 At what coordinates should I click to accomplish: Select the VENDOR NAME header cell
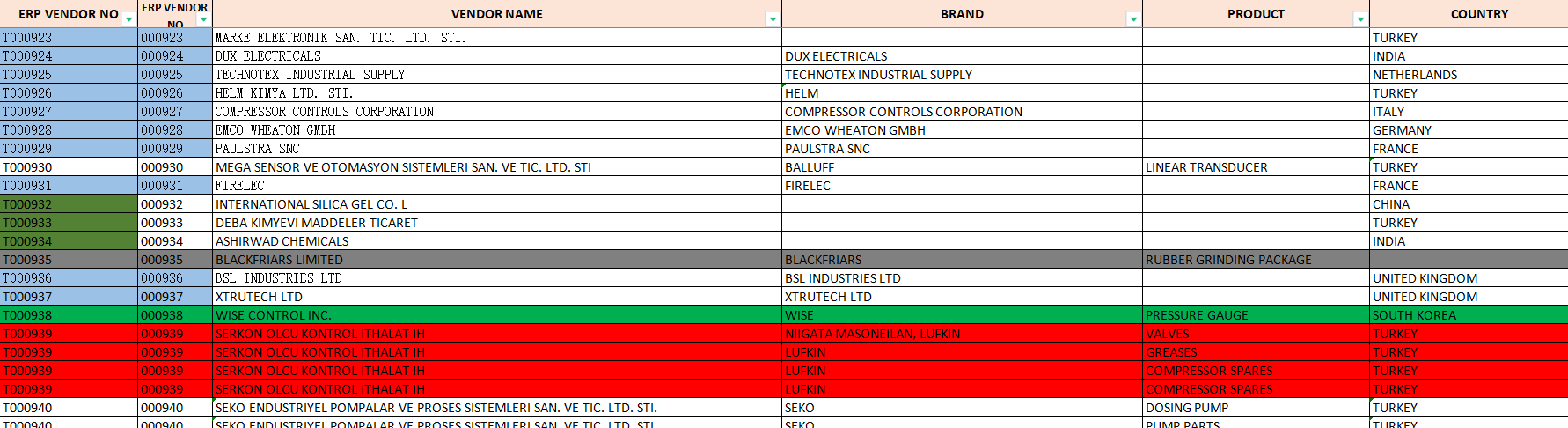497,14
